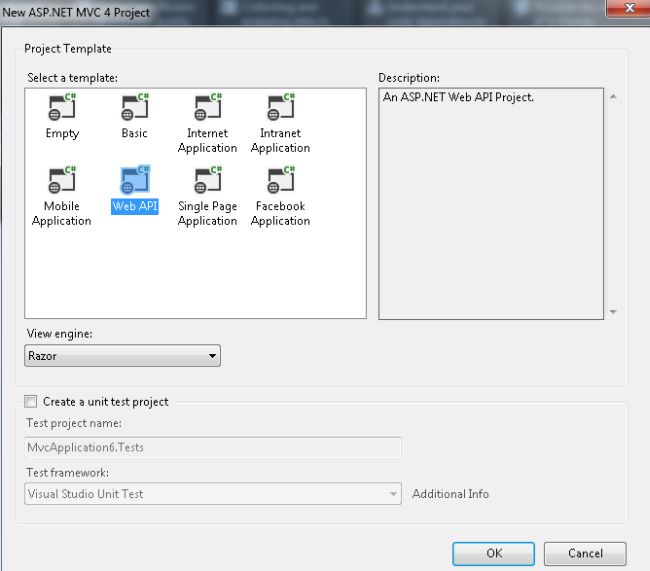Close the New ASP.NET MVC 4 Project dialog
This screenshot has width=650, height=571.
point(629,8)
